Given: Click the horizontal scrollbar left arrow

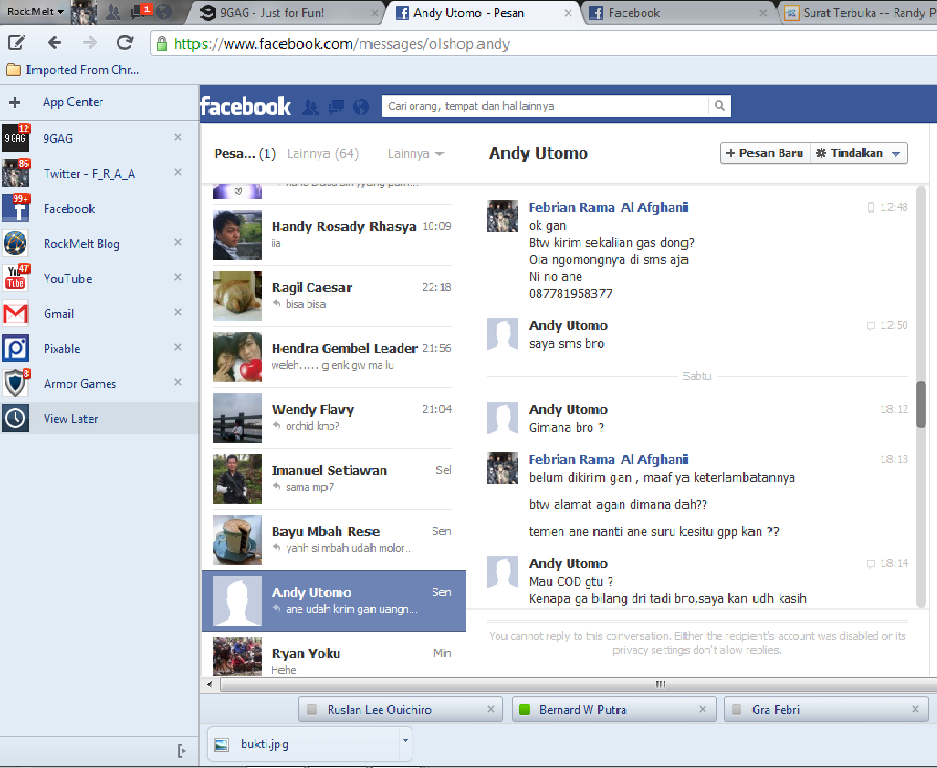Looking at the screenshot, I should [209, 684].
